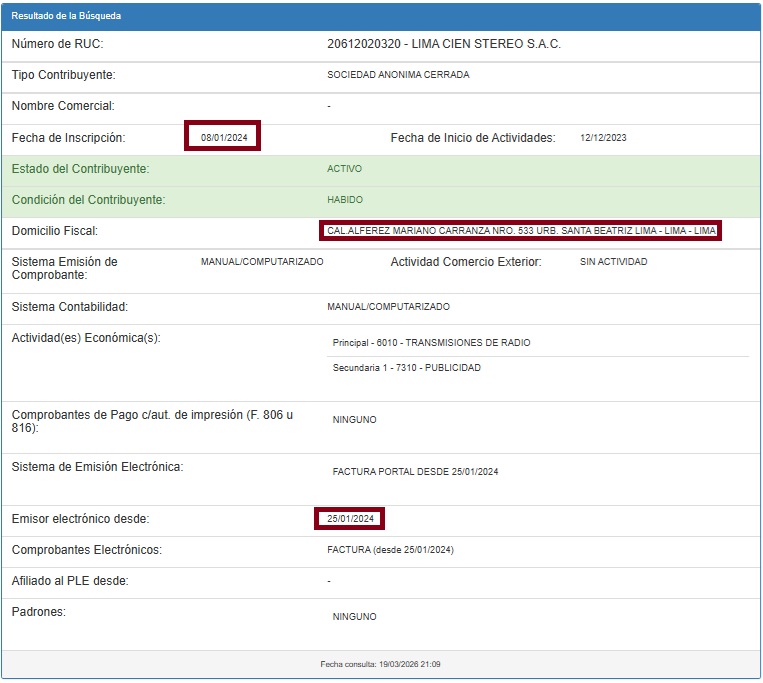Select the 'SOCIEDAD ANONIMA CERRADA' value

[398, 75]
